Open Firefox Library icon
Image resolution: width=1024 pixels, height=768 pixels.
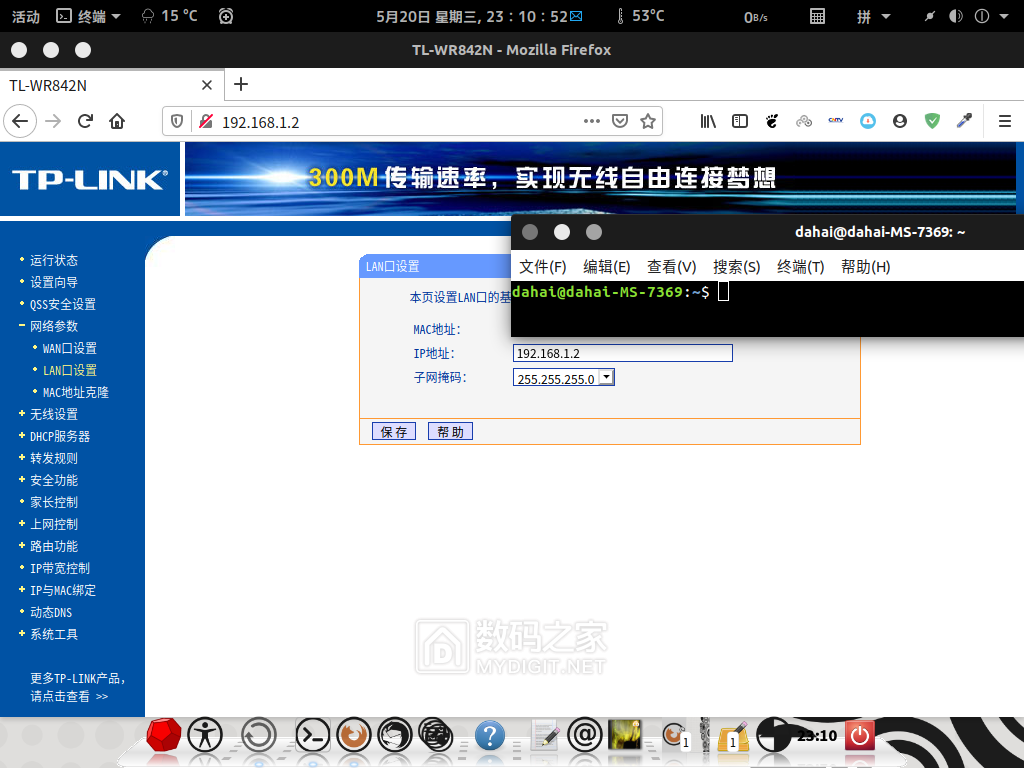(x=708, y=121)
